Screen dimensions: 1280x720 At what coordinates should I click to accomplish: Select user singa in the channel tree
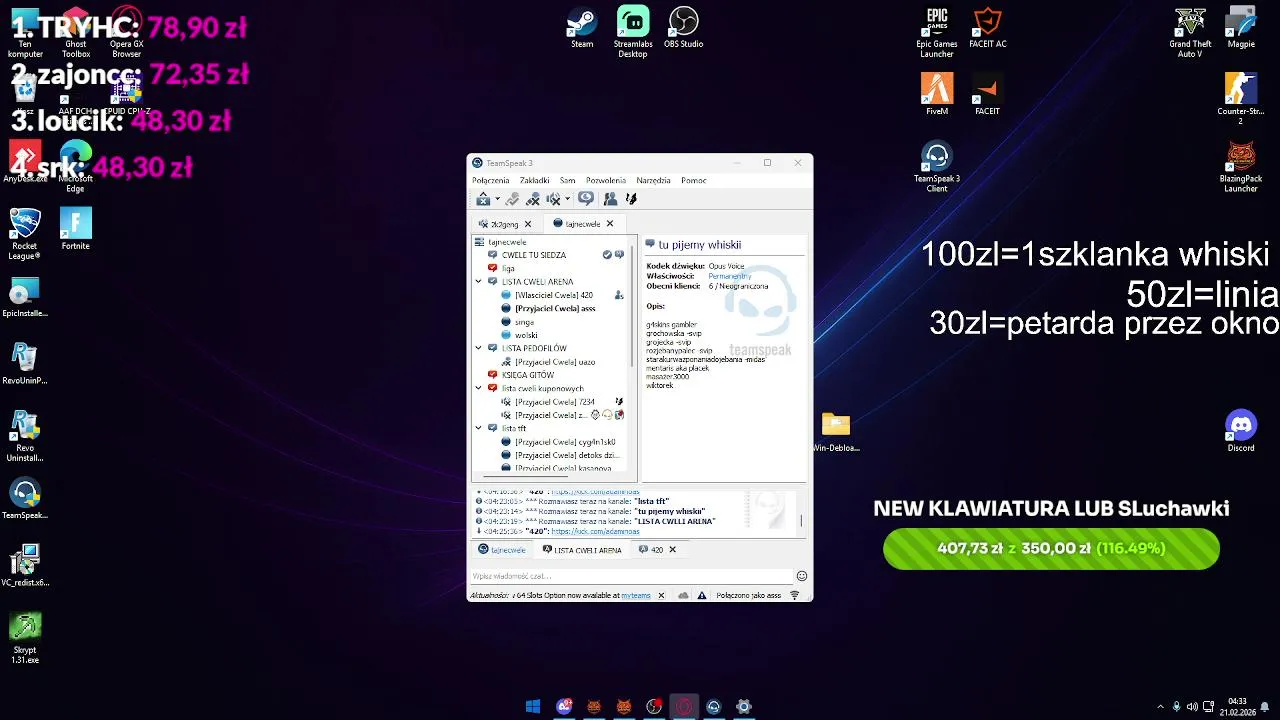coord(524,322)
